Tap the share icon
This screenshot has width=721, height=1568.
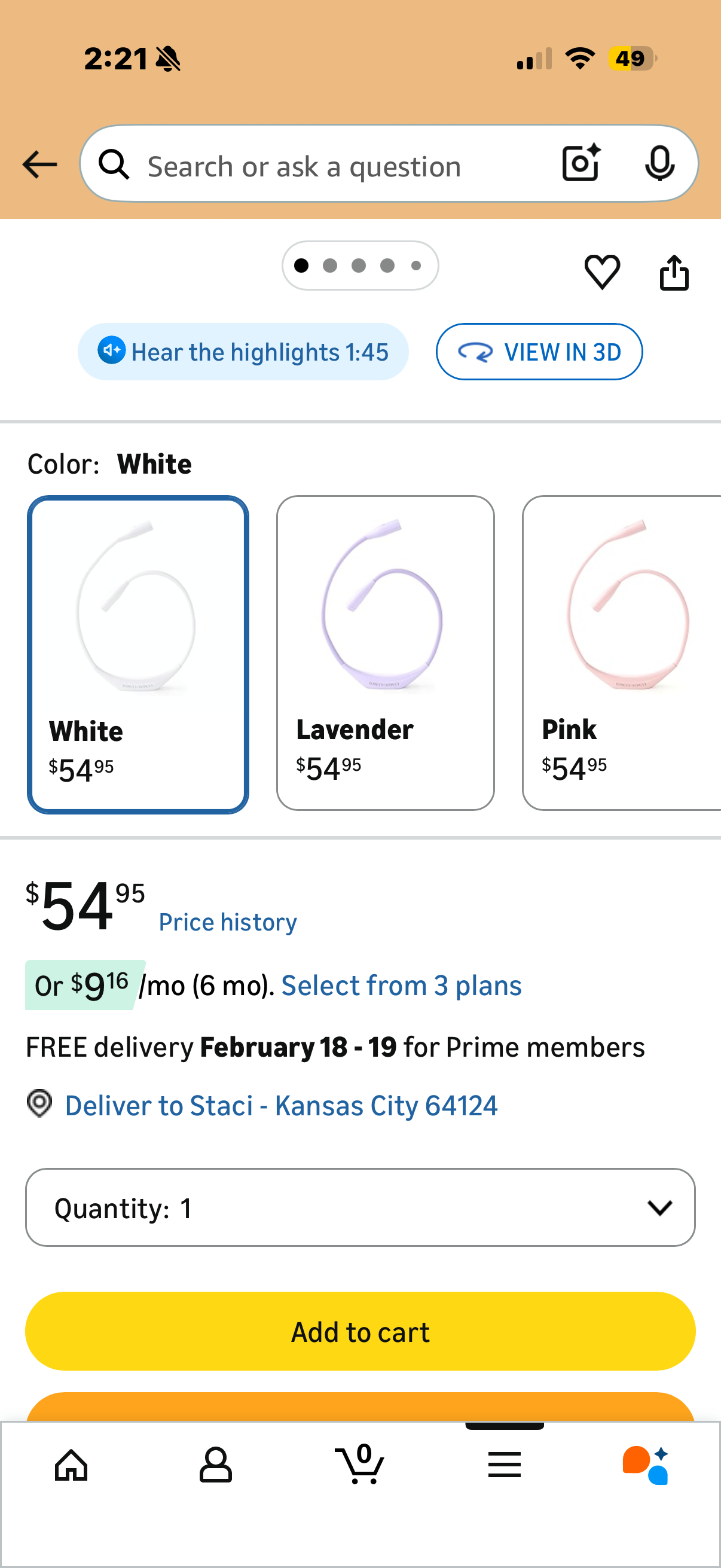[674, 273]
